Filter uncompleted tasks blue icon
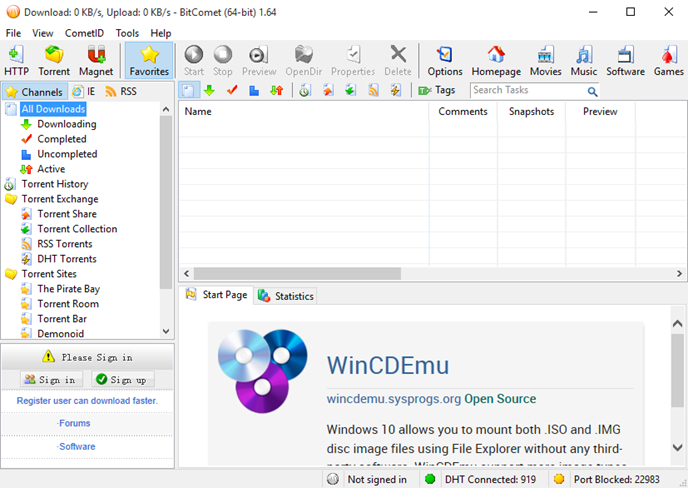The height and width of the screenshot is (488, 688). pos(254,90)
